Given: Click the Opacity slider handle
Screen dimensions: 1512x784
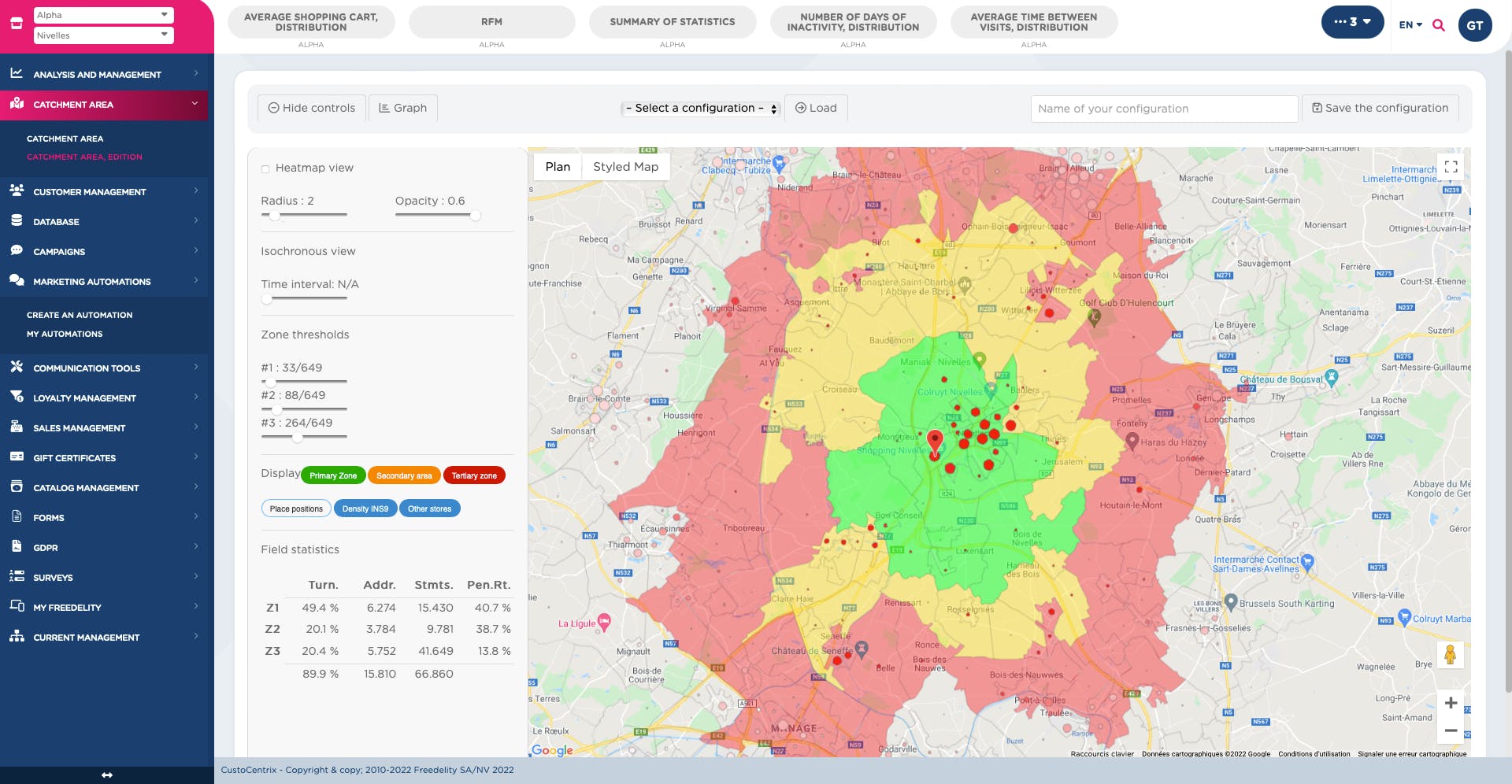Looking at the screenshot, I should tap(476, 216).
